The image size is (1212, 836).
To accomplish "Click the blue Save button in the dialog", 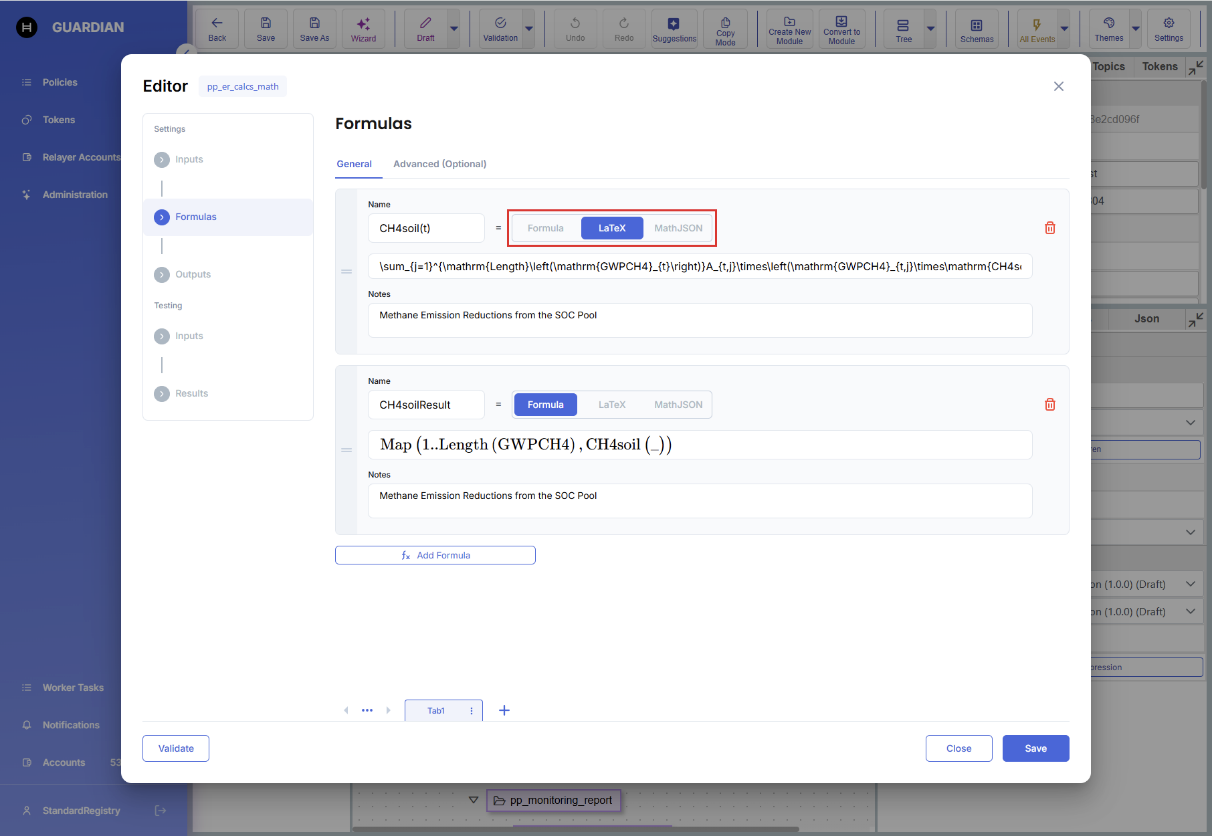I will click(x=1035, y=748).
